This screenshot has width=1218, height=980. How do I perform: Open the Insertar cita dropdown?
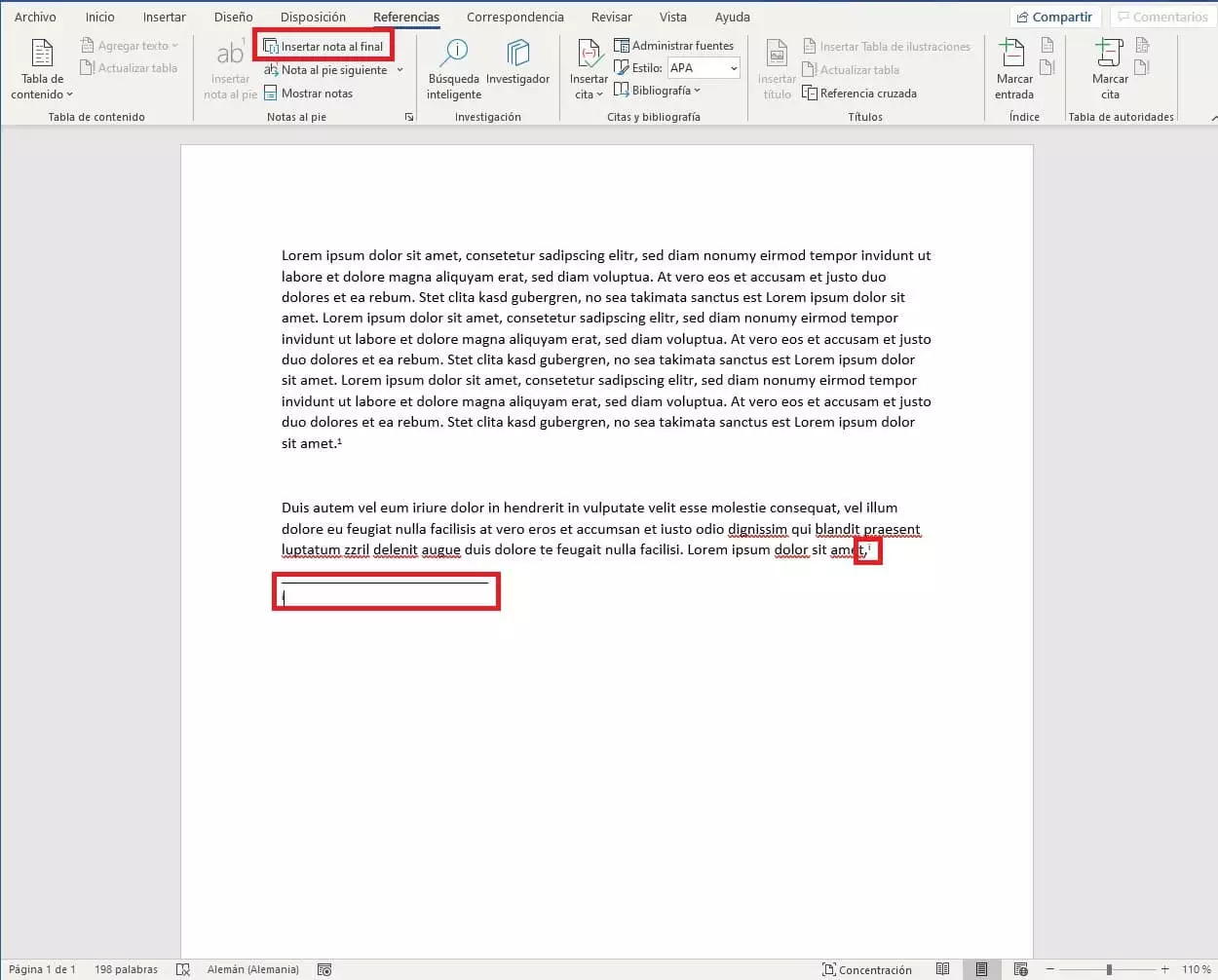[588, 70]
